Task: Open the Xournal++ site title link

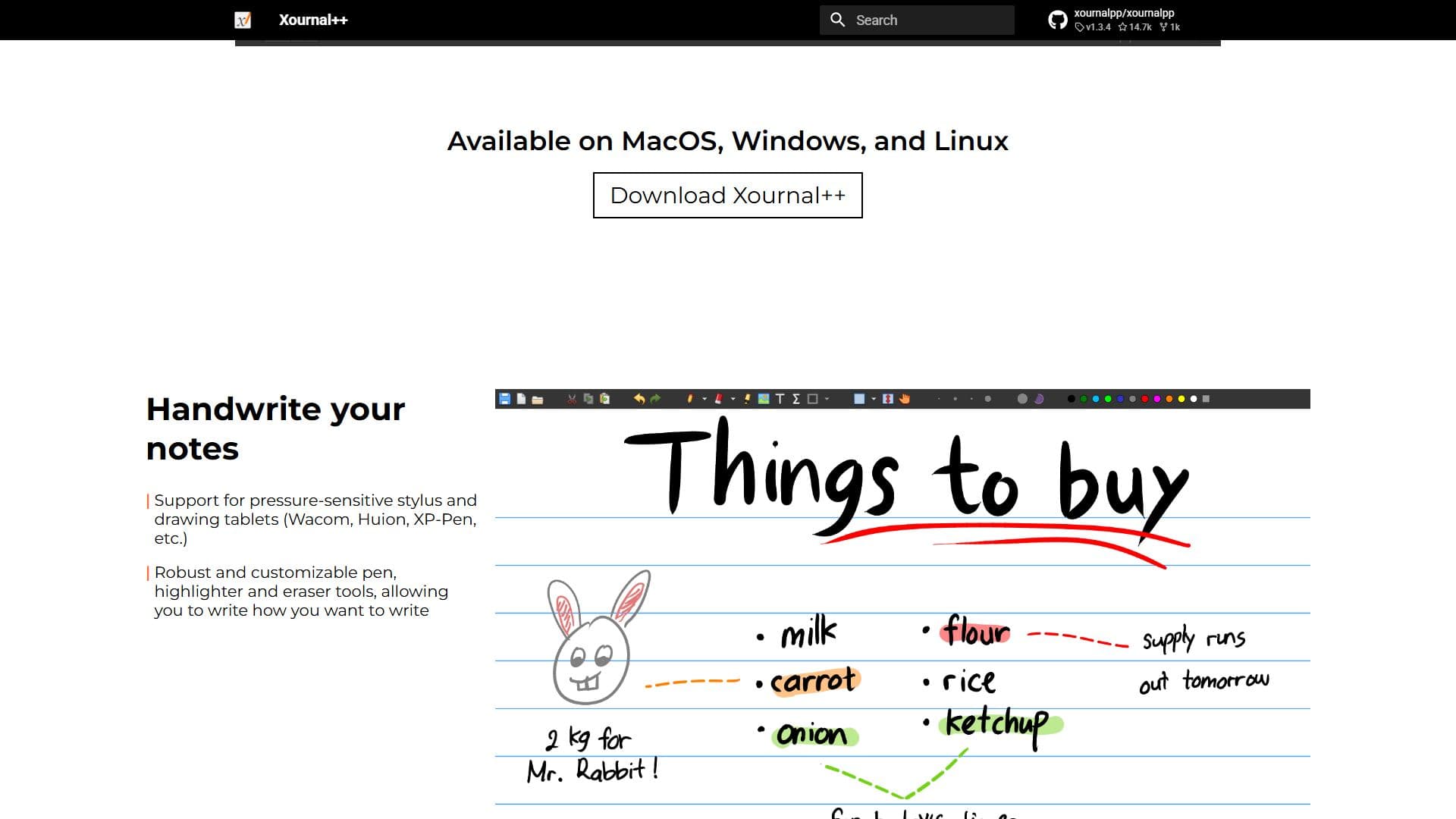Action: coord(313,20)
